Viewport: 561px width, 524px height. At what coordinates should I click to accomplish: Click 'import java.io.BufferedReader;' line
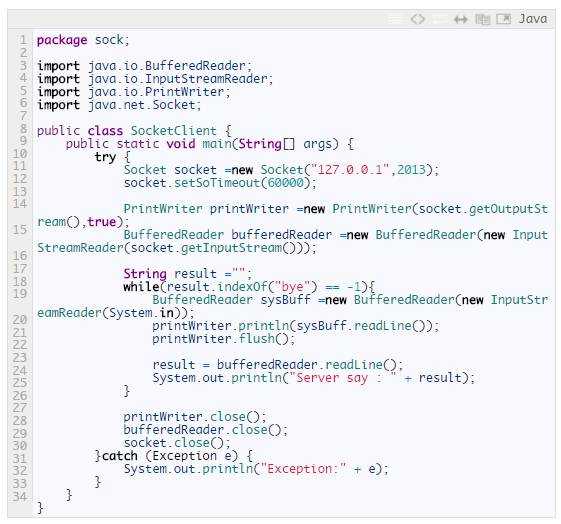tap(145, 66)
